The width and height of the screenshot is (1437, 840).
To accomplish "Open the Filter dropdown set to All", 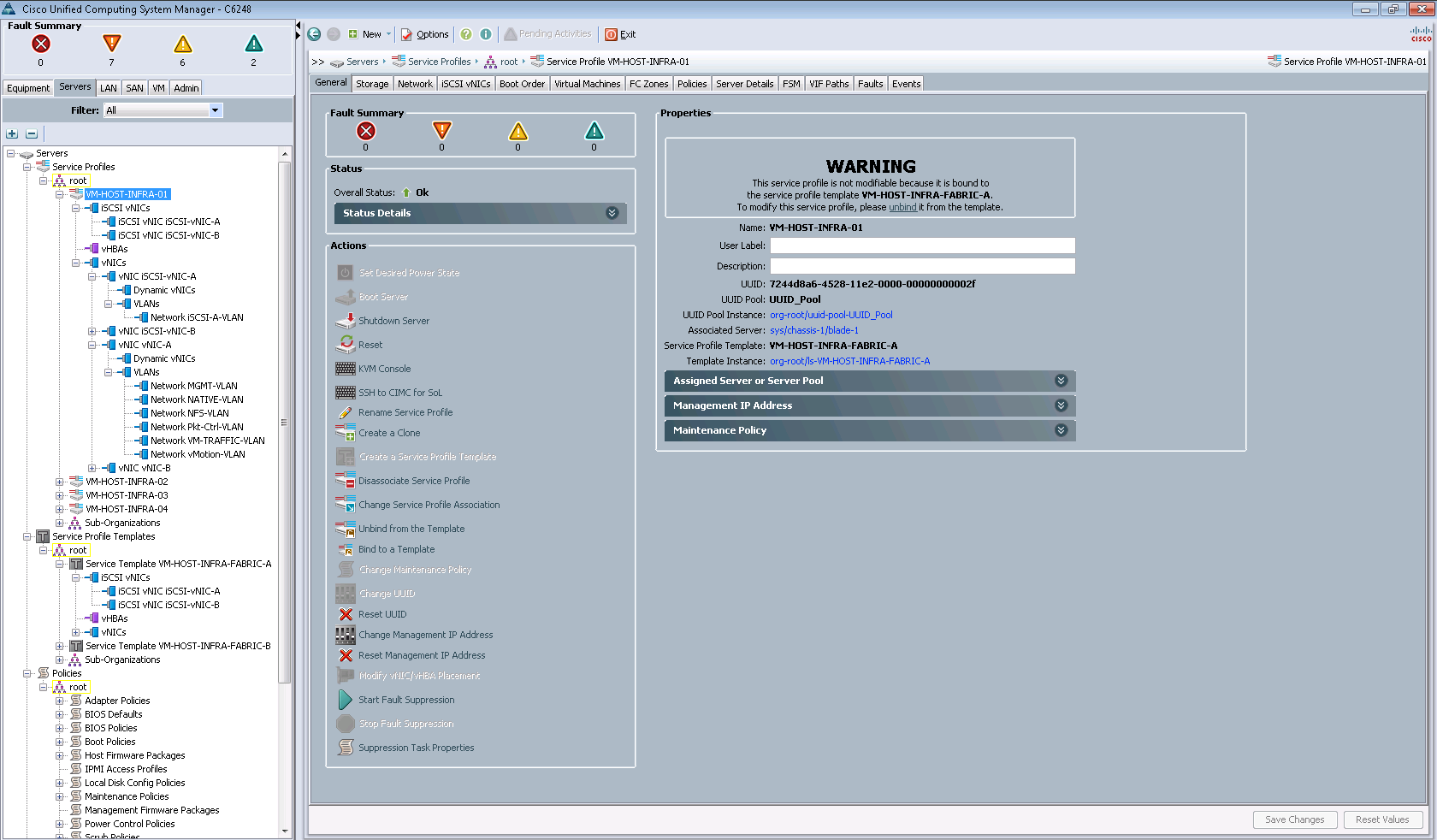I will point(163,110).
